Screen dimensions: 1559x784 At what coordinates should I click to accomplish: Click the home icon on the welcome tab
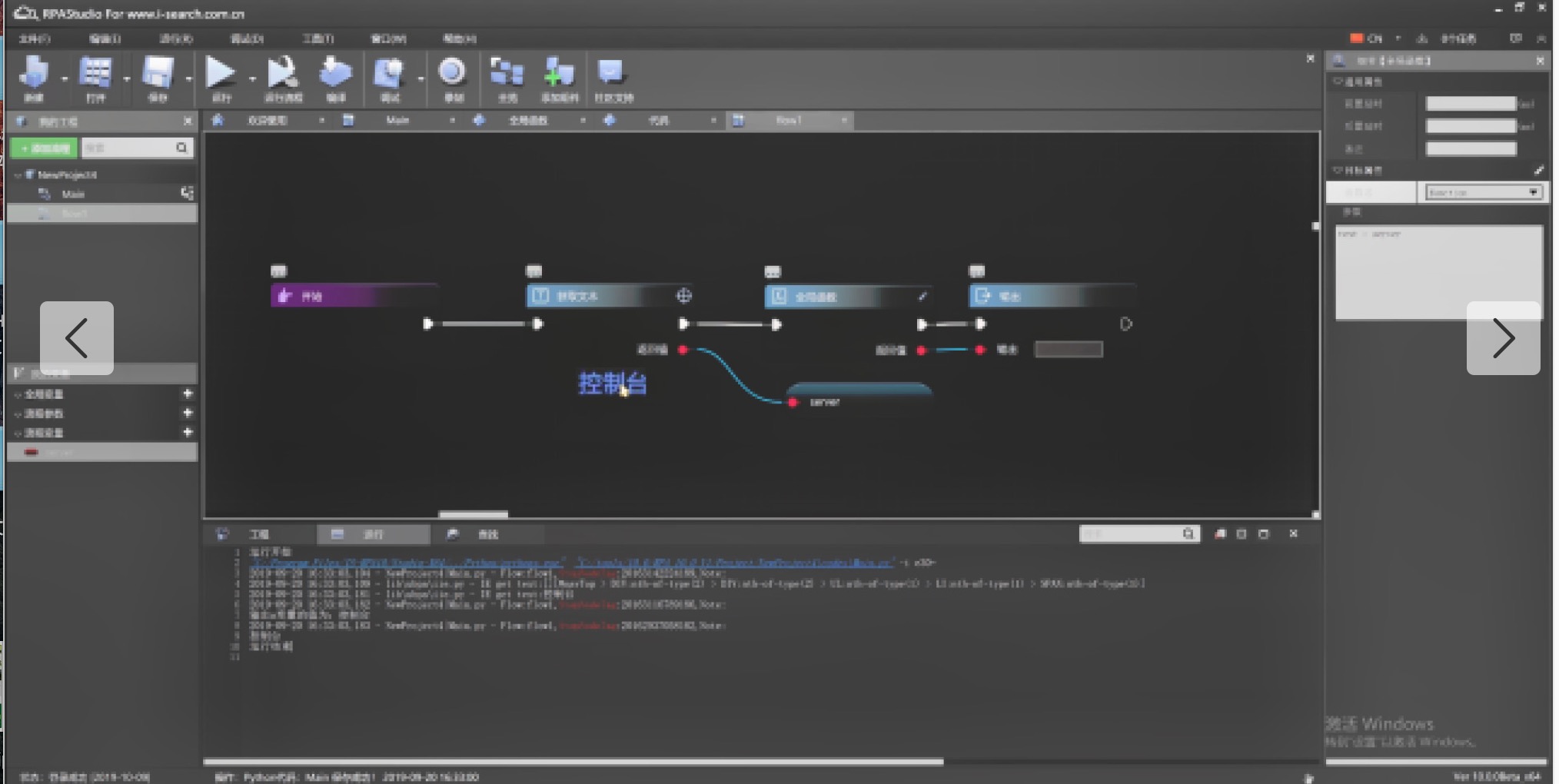218,120
